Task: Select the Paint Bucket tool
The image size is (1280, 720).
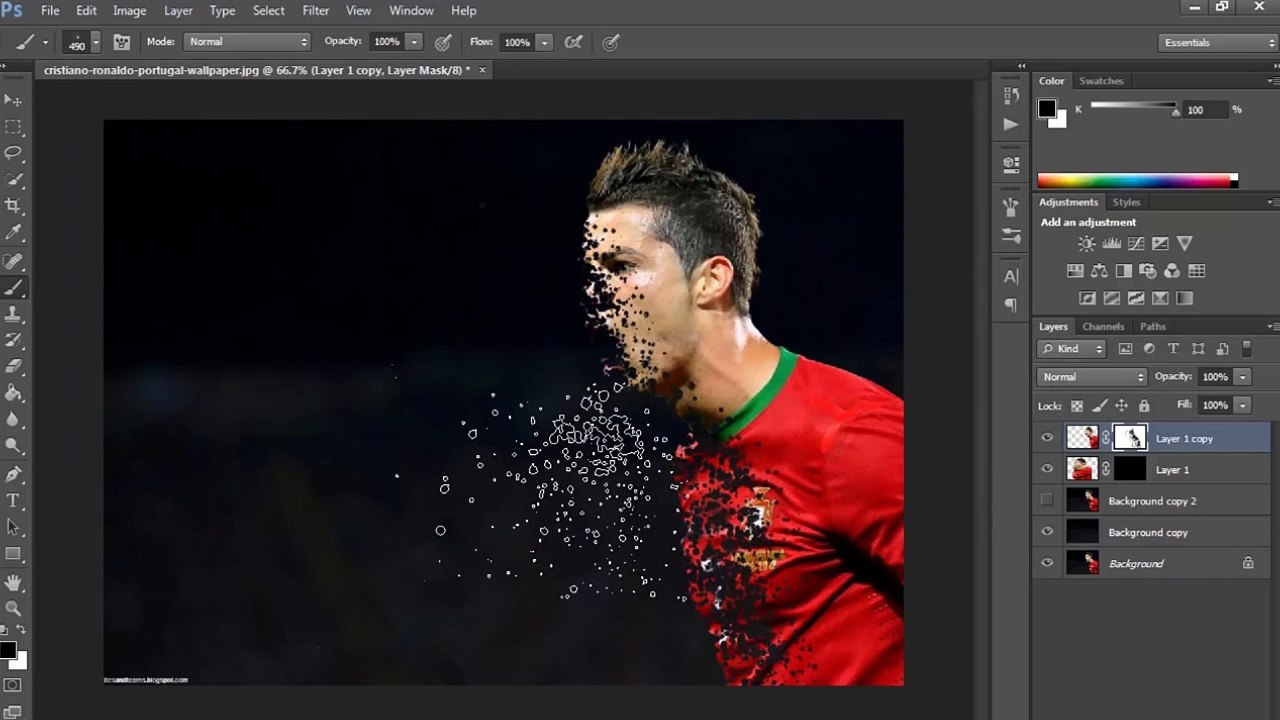Action: (x=13, y=393)
